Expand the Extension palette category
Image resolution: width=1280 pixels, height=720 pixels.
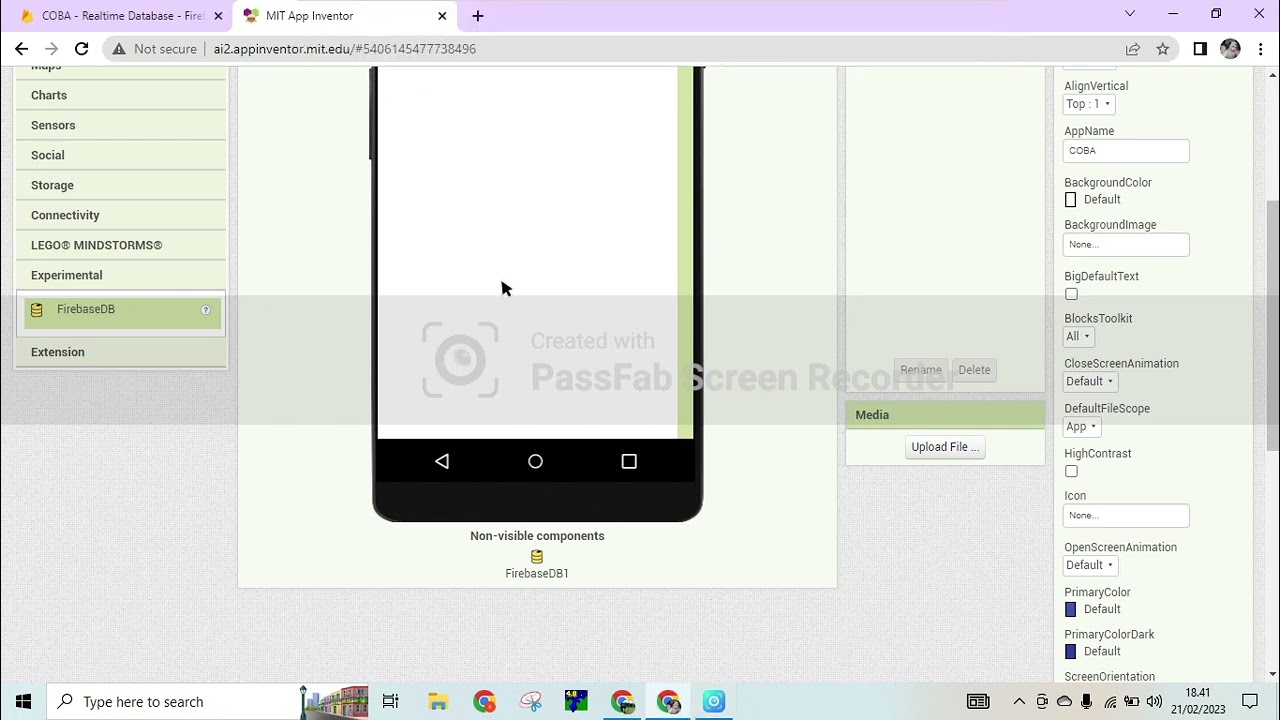121,352
